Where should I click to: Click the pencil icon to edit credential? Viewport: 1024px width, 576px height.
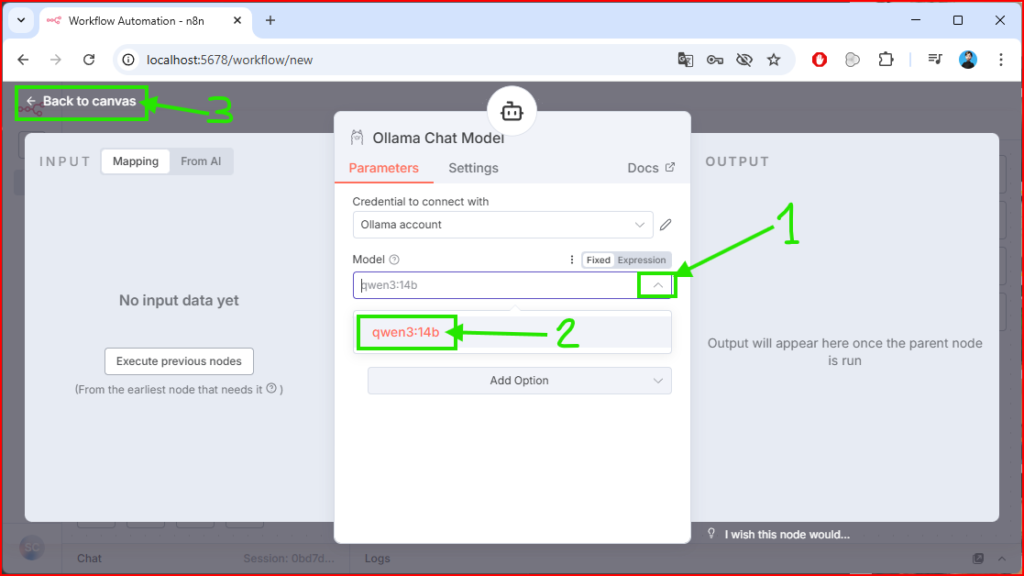click(x=665, y=225)
